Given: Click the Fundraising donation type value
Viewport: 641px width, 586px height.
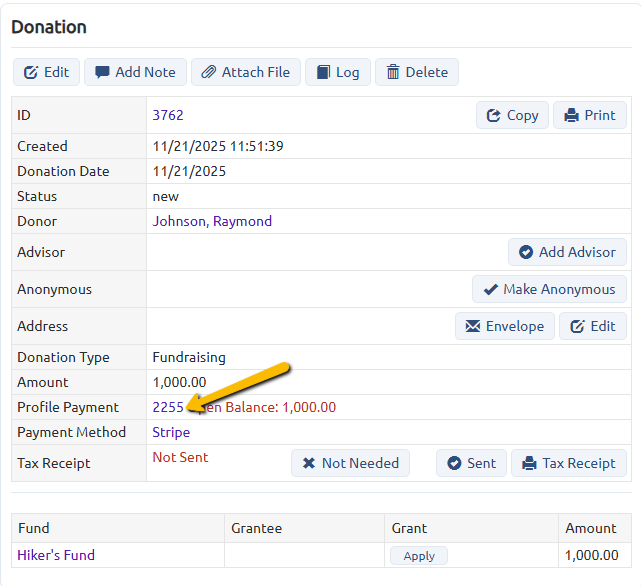Looking at the screenshot, I should coord(189,357).
